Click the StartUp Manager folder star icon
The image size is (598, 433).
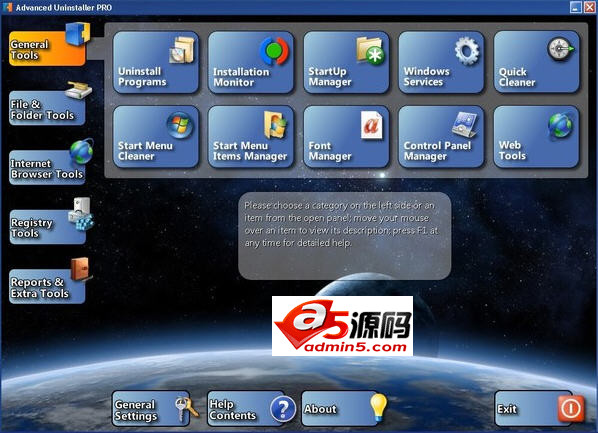tap(370, 51)
